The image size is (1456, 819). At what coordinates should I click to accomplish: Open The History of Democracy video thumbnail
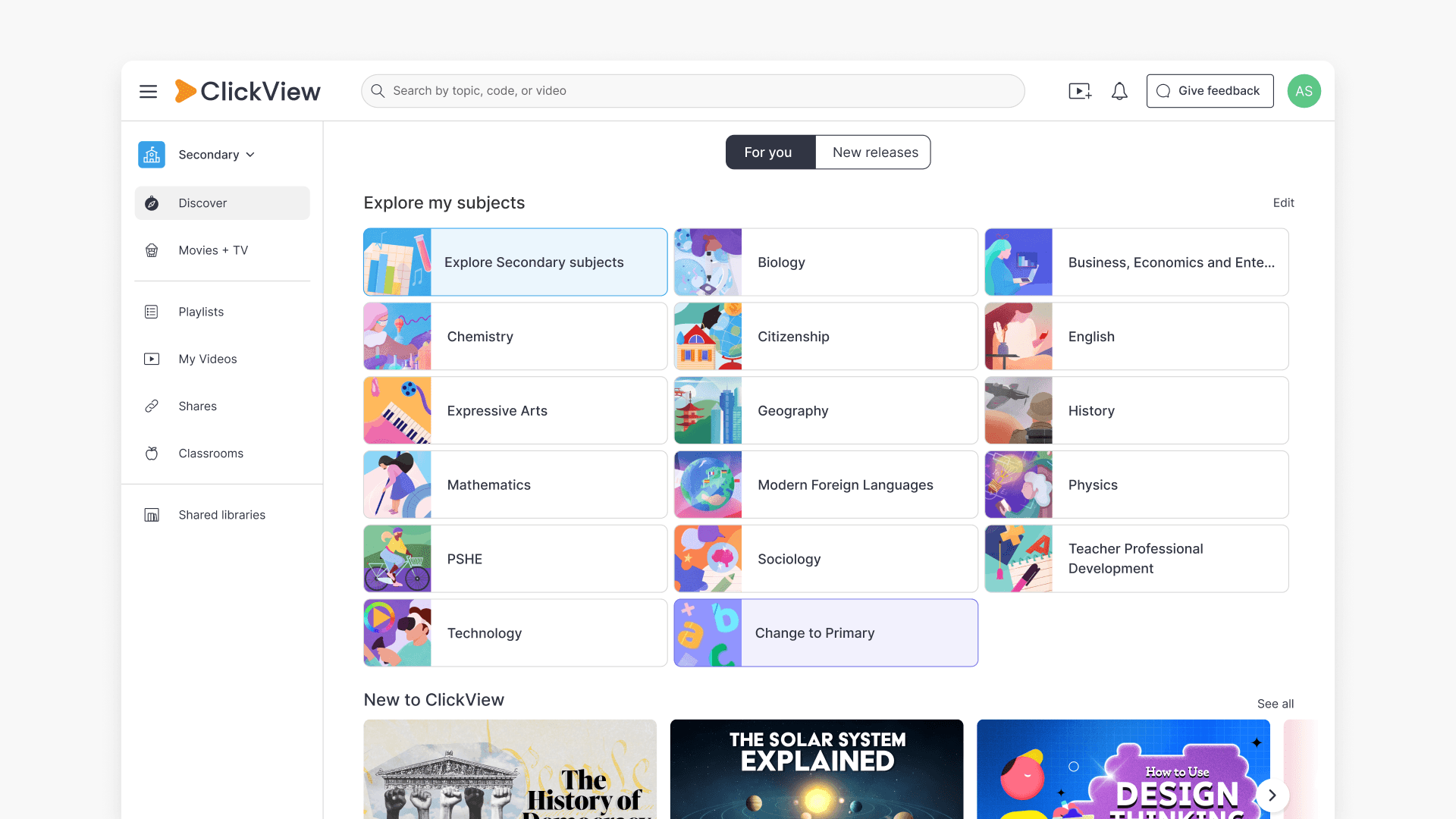coord(510,769)
